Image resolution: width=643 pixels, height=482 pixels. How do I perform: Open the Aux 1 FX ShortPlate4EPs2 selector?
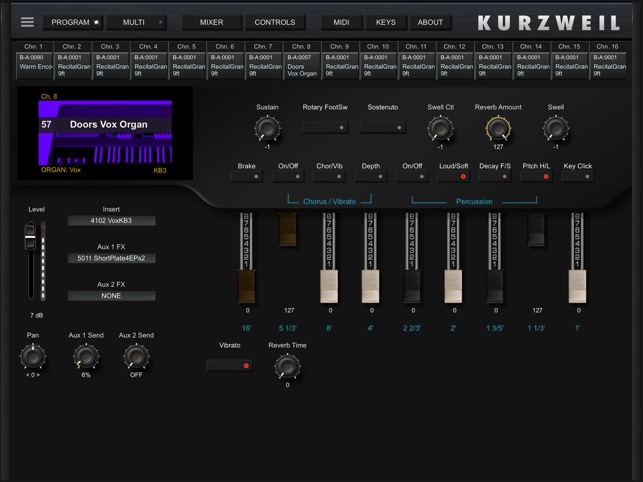tap(111, 258)
